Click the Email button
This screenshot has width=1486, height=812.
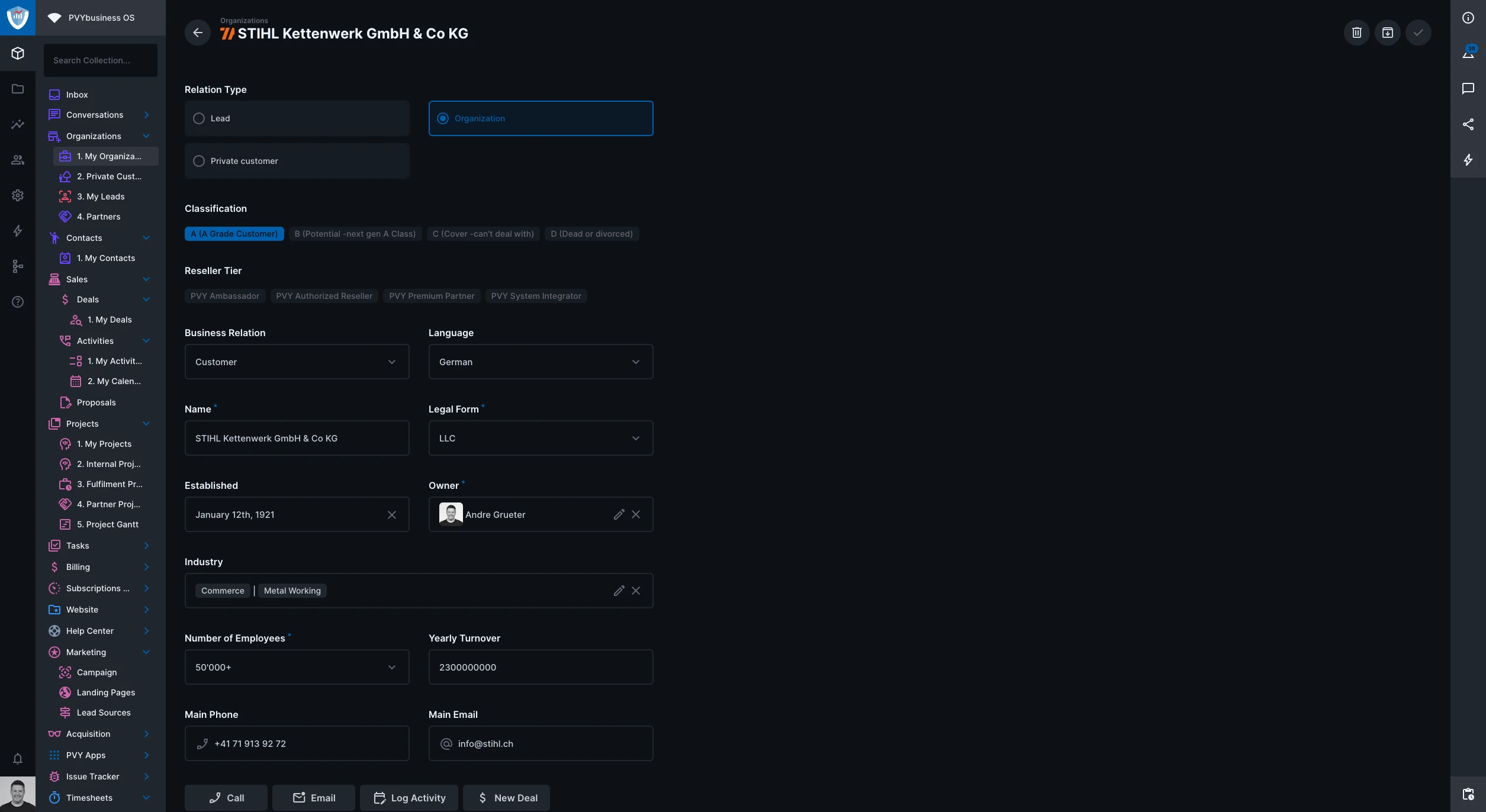pos(314,798)
